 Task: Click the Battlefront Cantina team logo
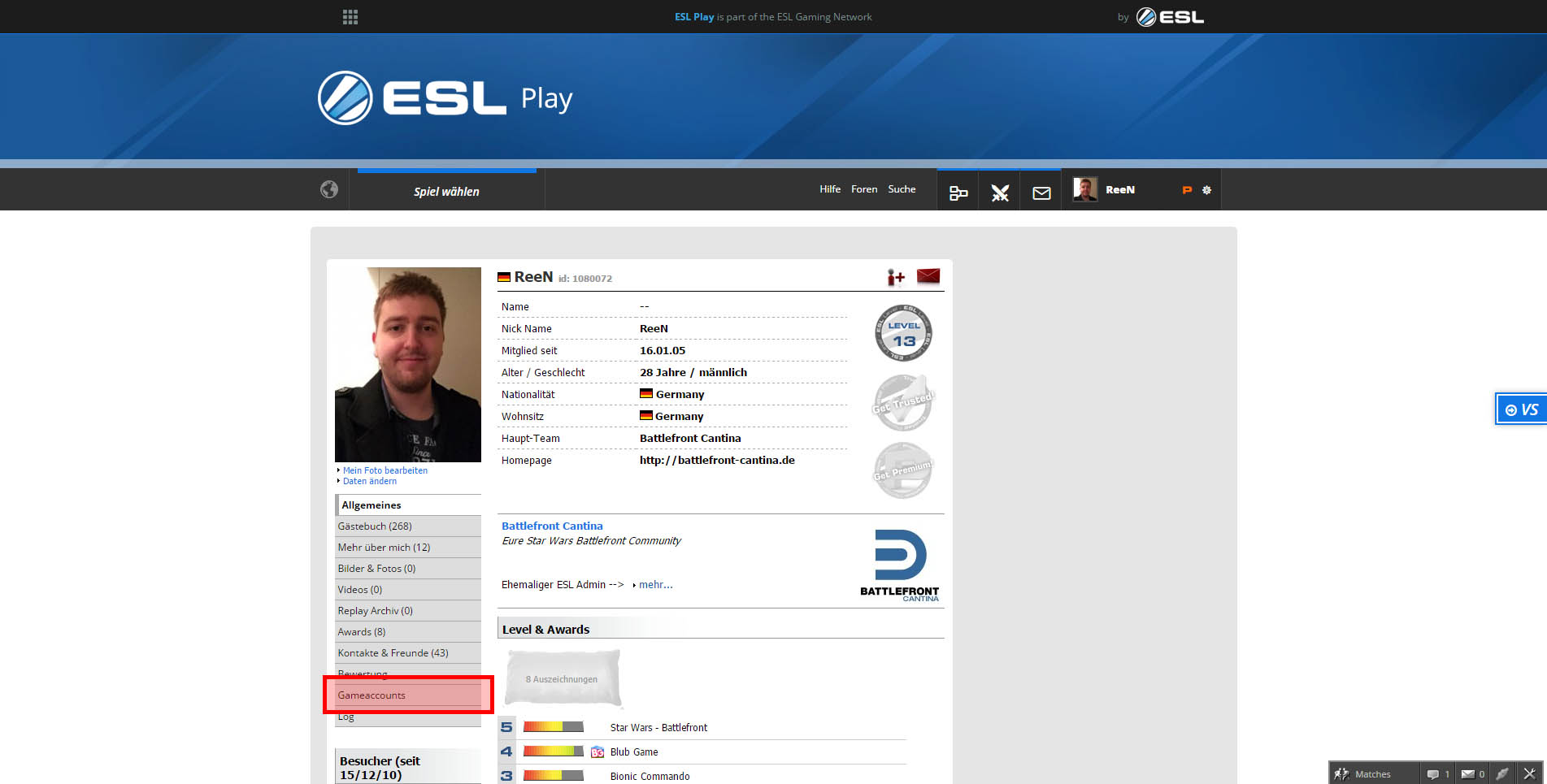900,565
